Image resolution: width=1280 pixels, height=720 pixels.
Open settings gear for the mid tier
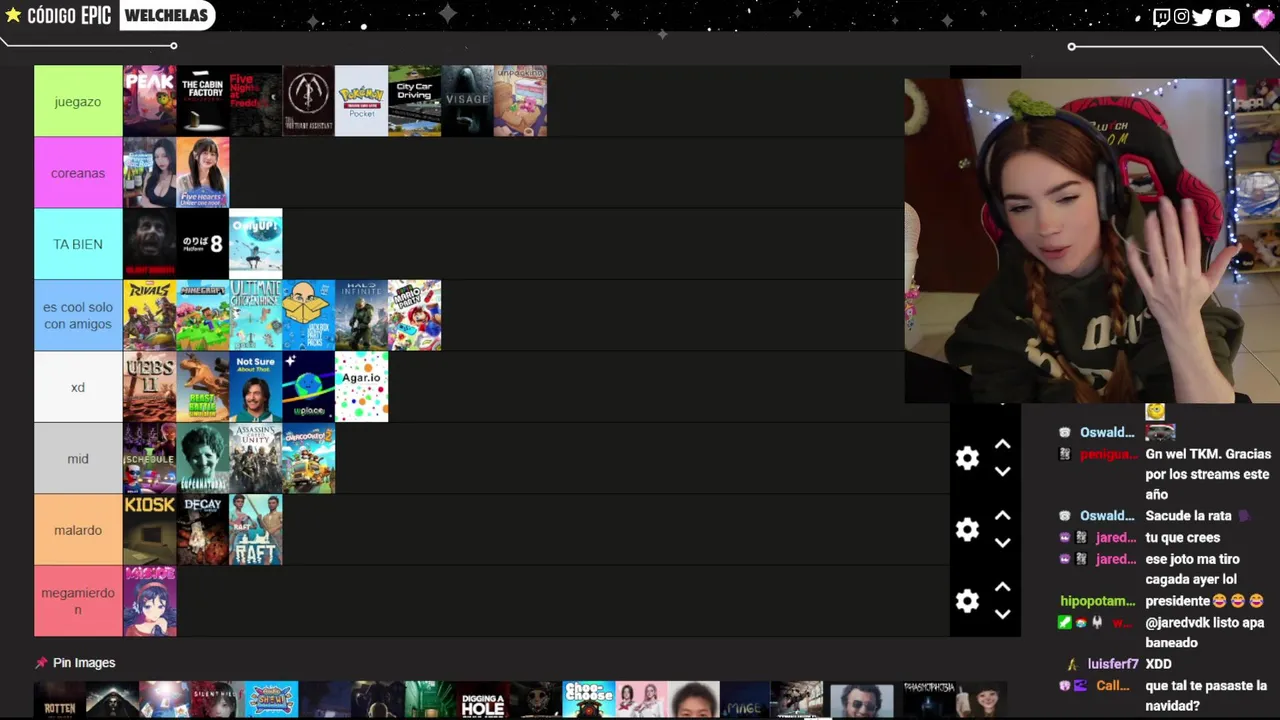point(967,458)
